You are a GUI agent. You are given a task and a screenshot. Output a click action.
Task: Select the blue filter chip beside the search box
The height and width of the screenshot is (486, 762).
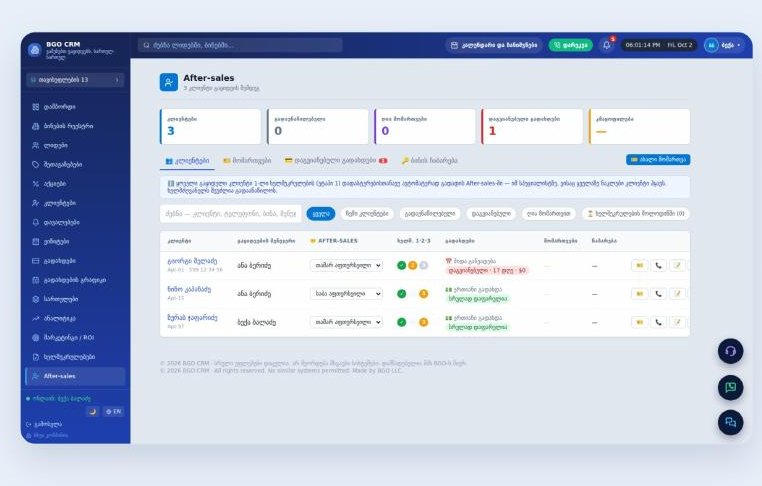(321, 214)
